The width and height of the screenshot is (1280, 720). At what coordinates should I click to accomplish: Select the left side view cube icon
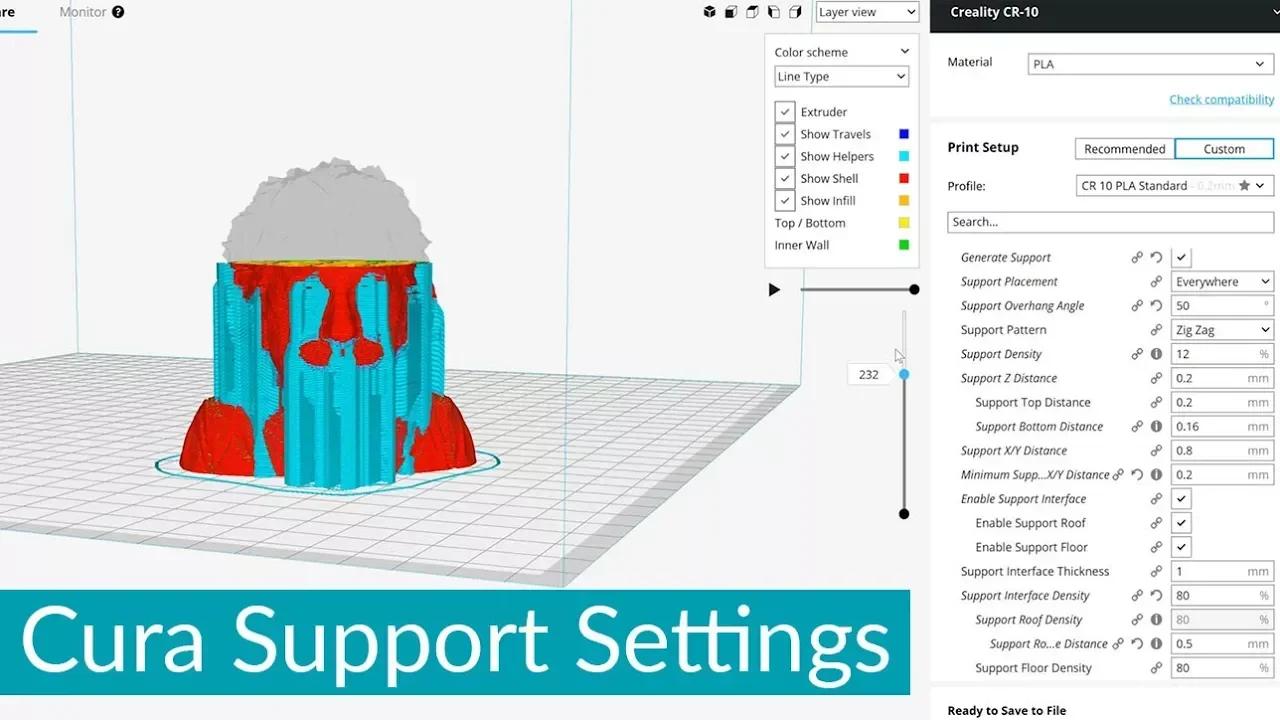pyautogui.click(x=773, y=12)
